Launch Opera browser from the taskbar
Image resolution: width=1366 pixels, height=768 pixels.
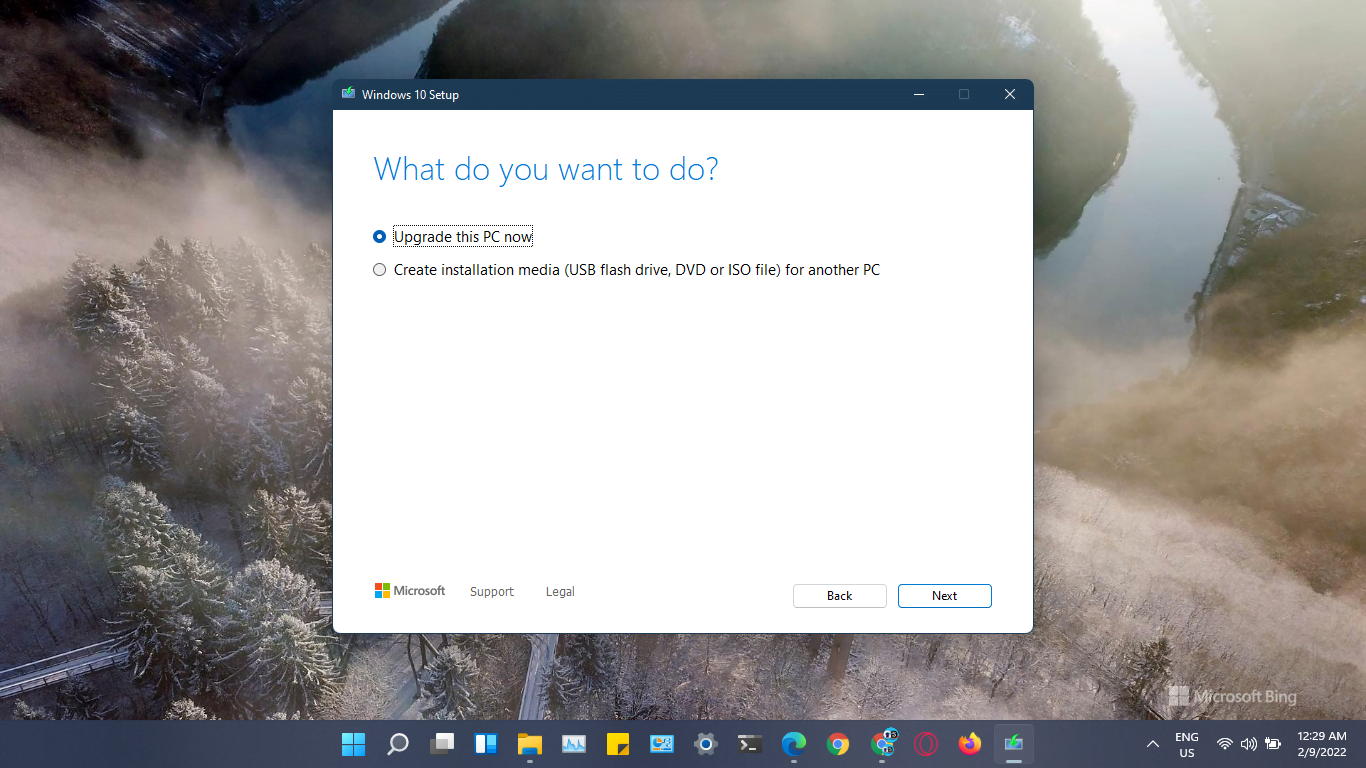click(925, 744)
